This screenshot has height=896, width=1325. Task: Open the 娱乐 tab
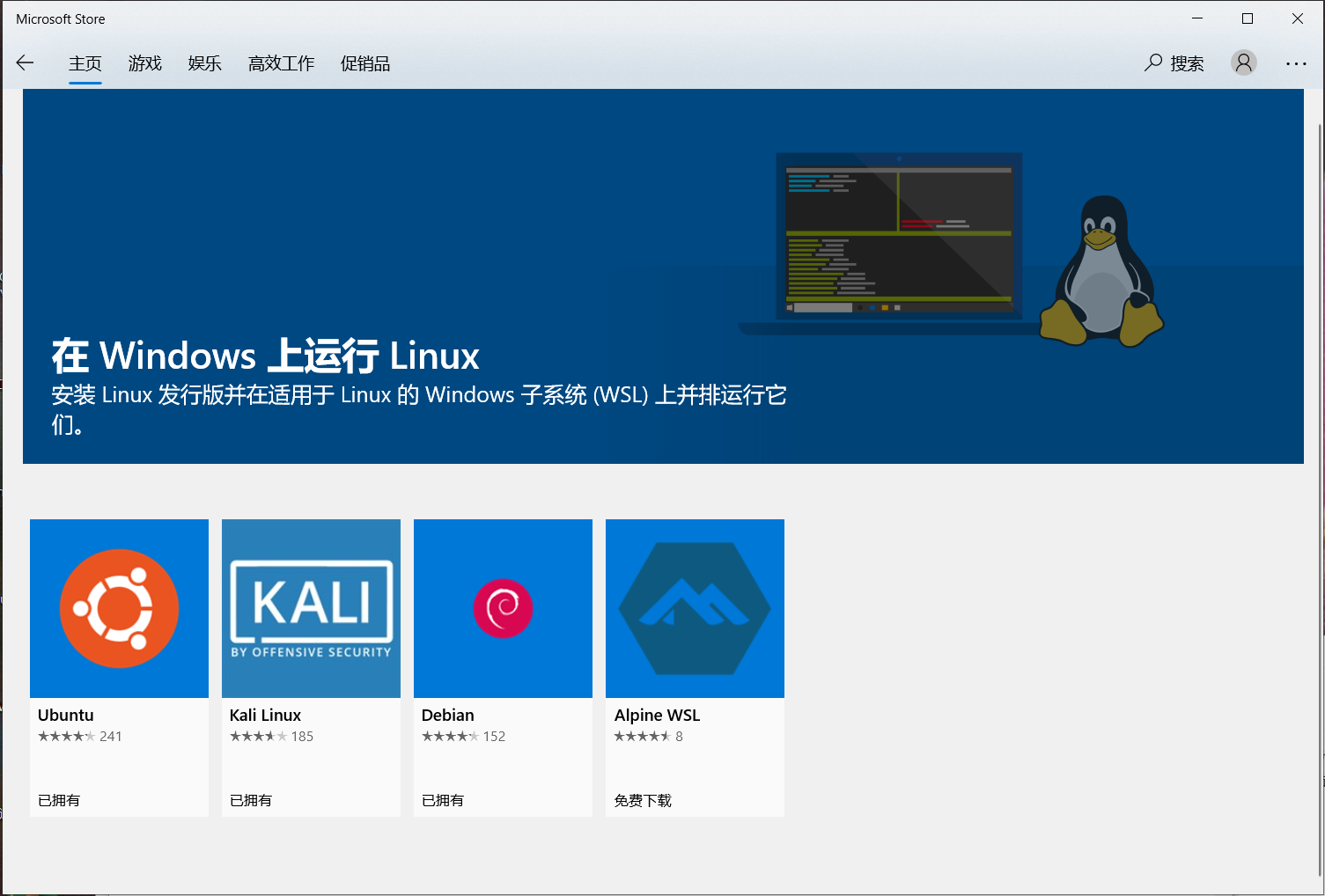205,63
